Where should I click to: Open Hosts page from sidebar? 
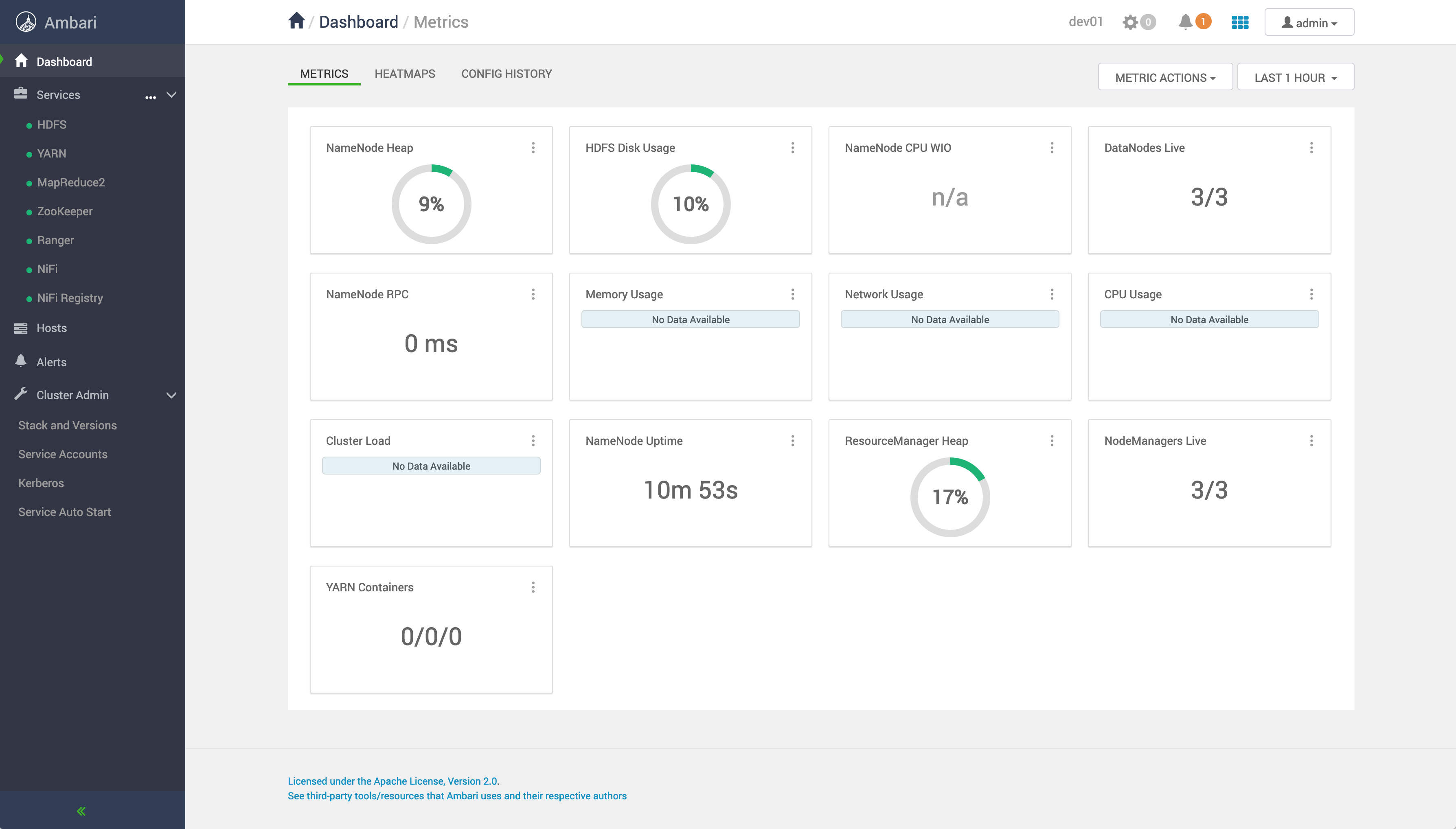click(51, 328)
